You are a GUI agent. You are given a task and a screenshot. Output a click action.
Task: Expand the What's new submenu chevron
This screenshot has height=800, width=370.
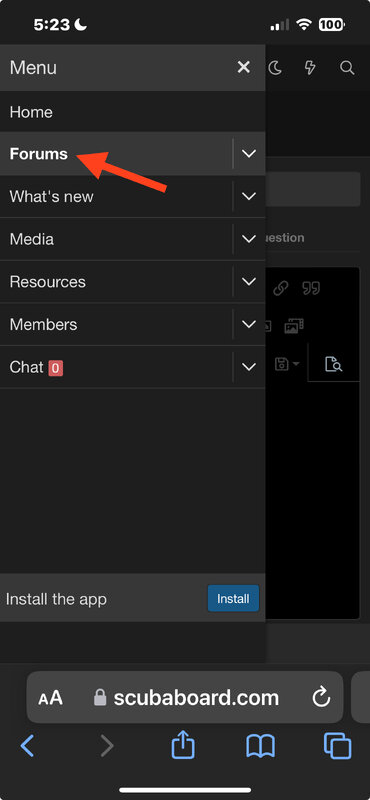249,196
